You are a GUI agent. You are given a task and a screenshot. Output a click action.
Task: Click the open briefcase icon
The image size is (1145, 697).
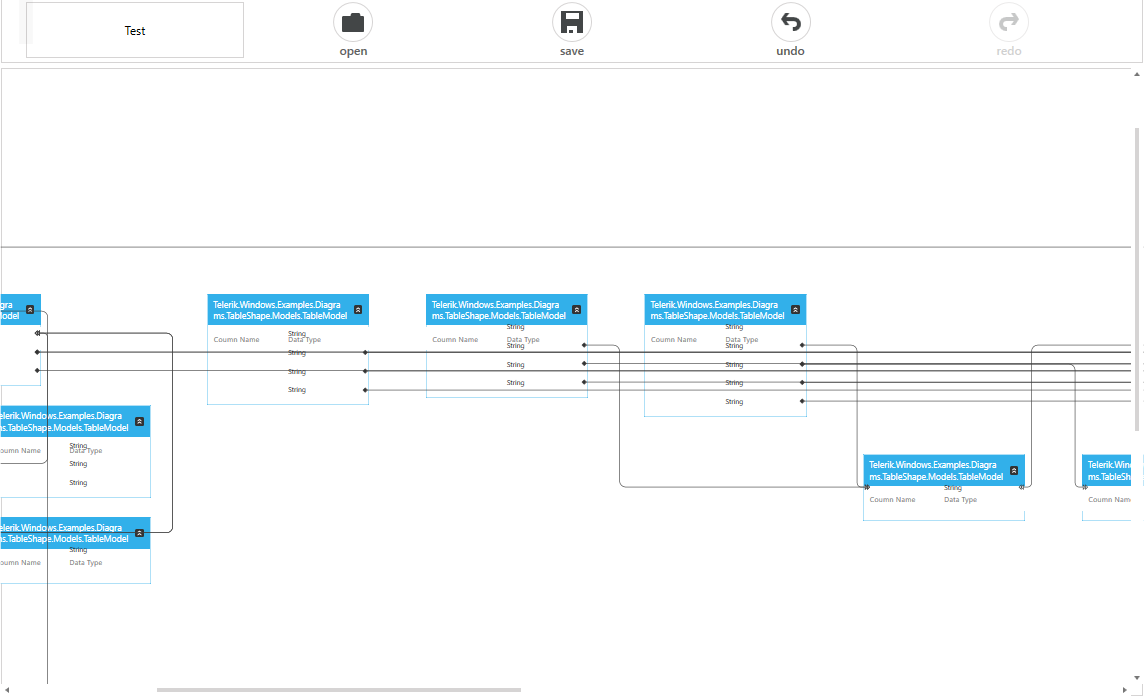tap(353, 23)
